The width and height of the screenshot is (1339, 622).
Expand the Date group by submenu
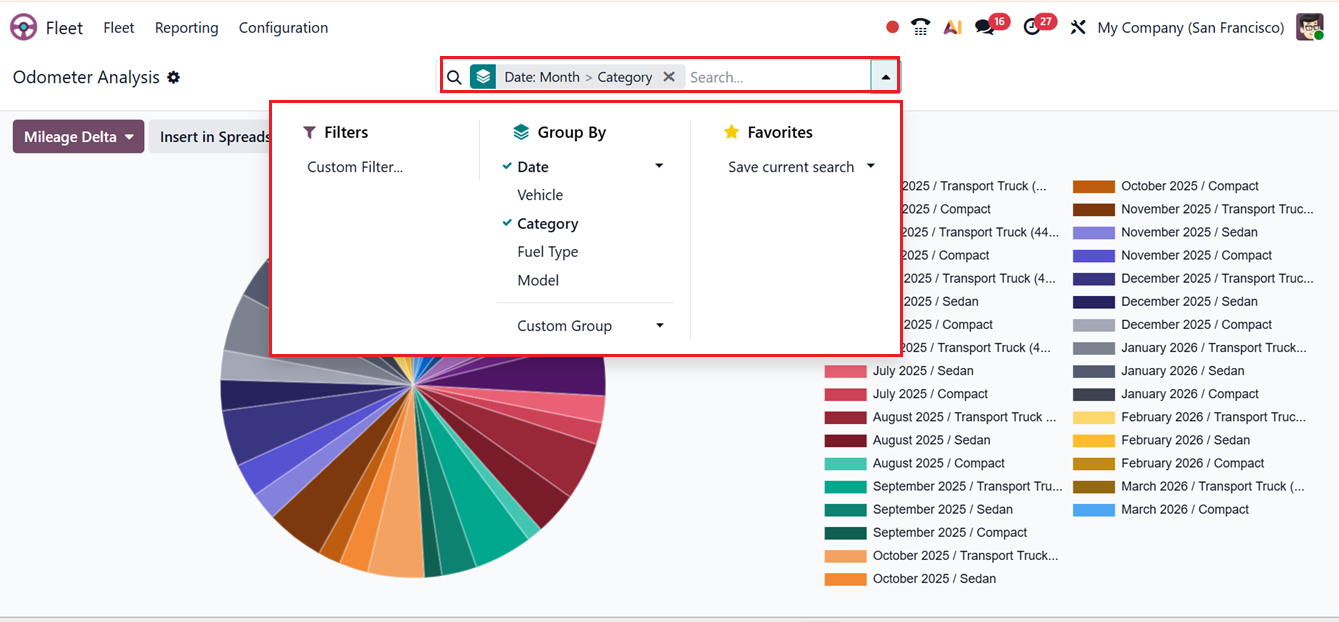[659, 167]
